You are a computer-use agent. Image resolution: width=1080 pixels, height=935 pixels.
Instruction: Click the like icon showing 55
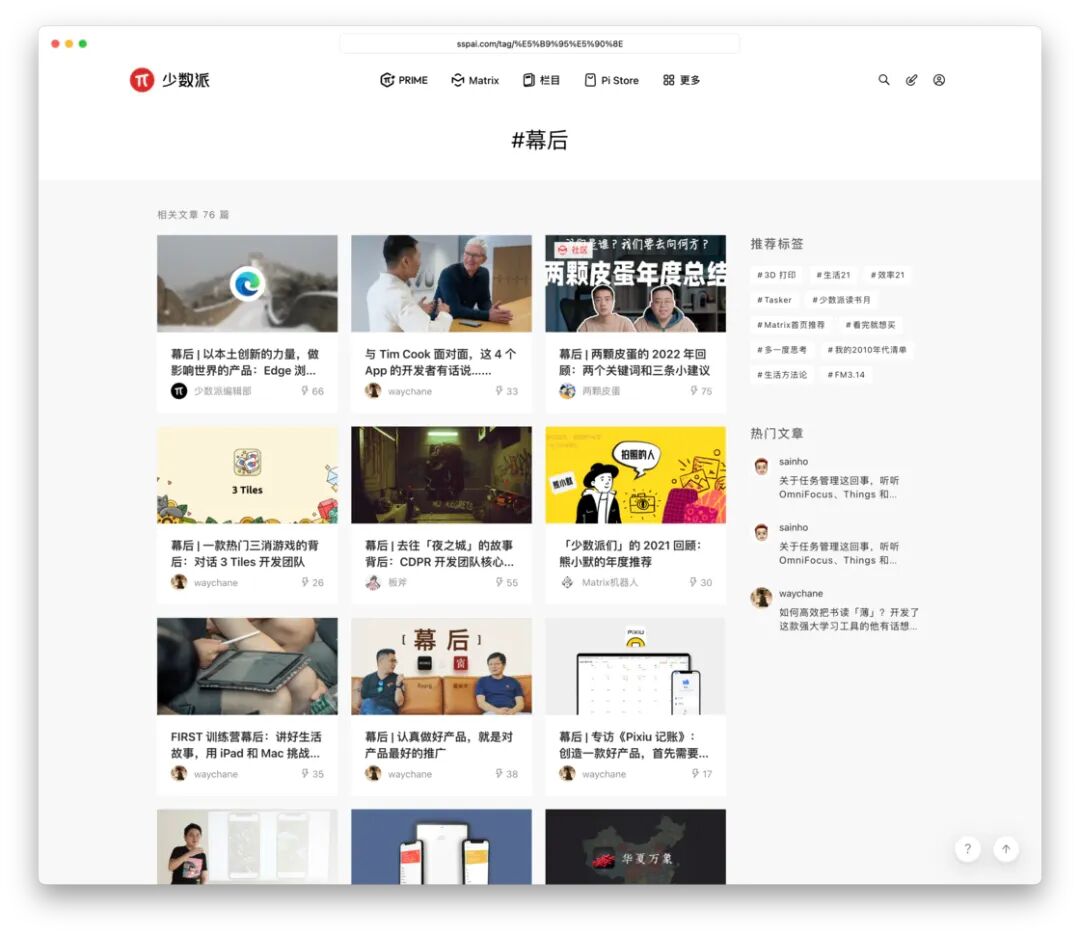click(499, 582)
